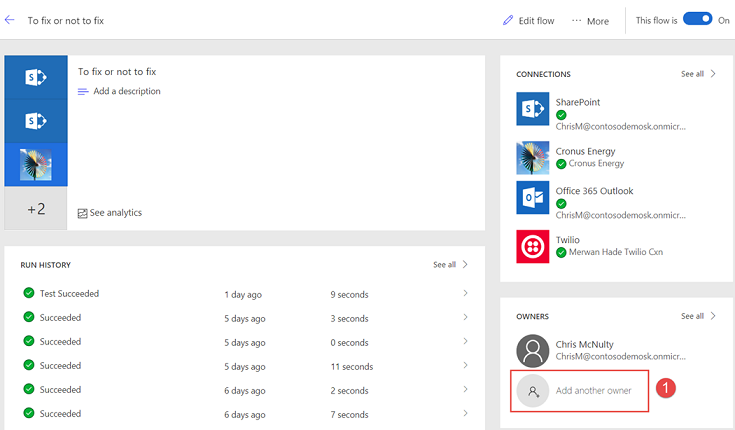The width and height of the screenshot is (735, 430).
Task: Toggle the flow On/Off switch
Action: [697, 19]
